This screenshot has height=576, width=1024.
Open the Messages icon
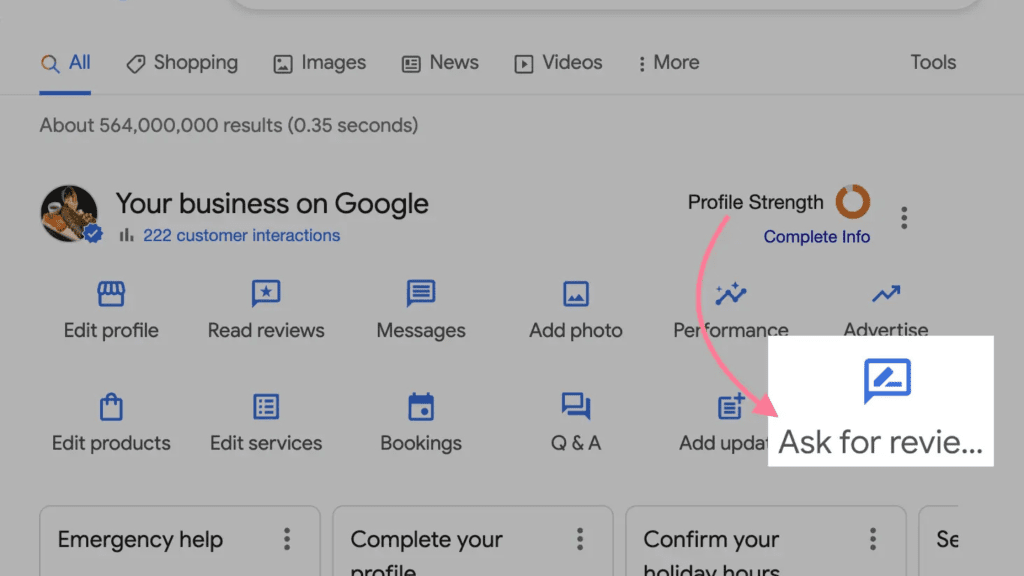pyautogui.click(x=421, y=294)
